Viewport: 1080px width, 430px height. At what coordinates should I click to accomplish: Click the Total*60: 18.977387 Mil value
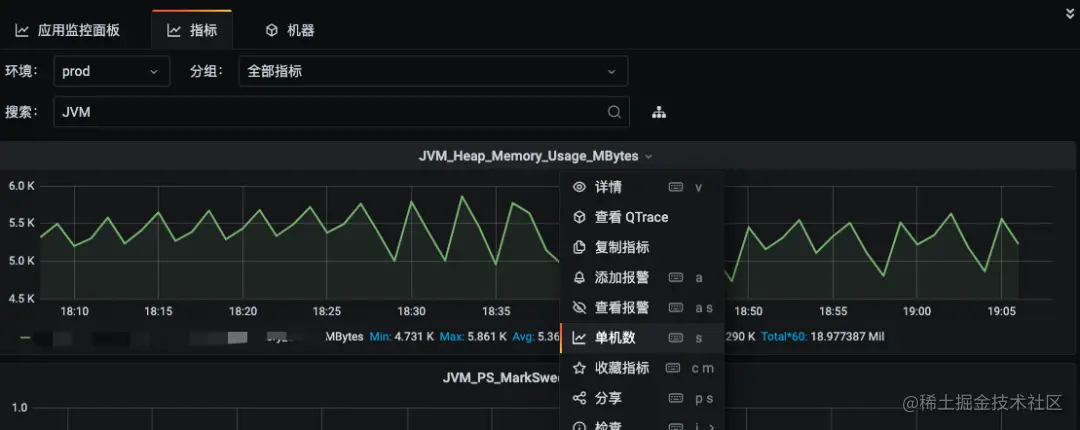point(822,337)
